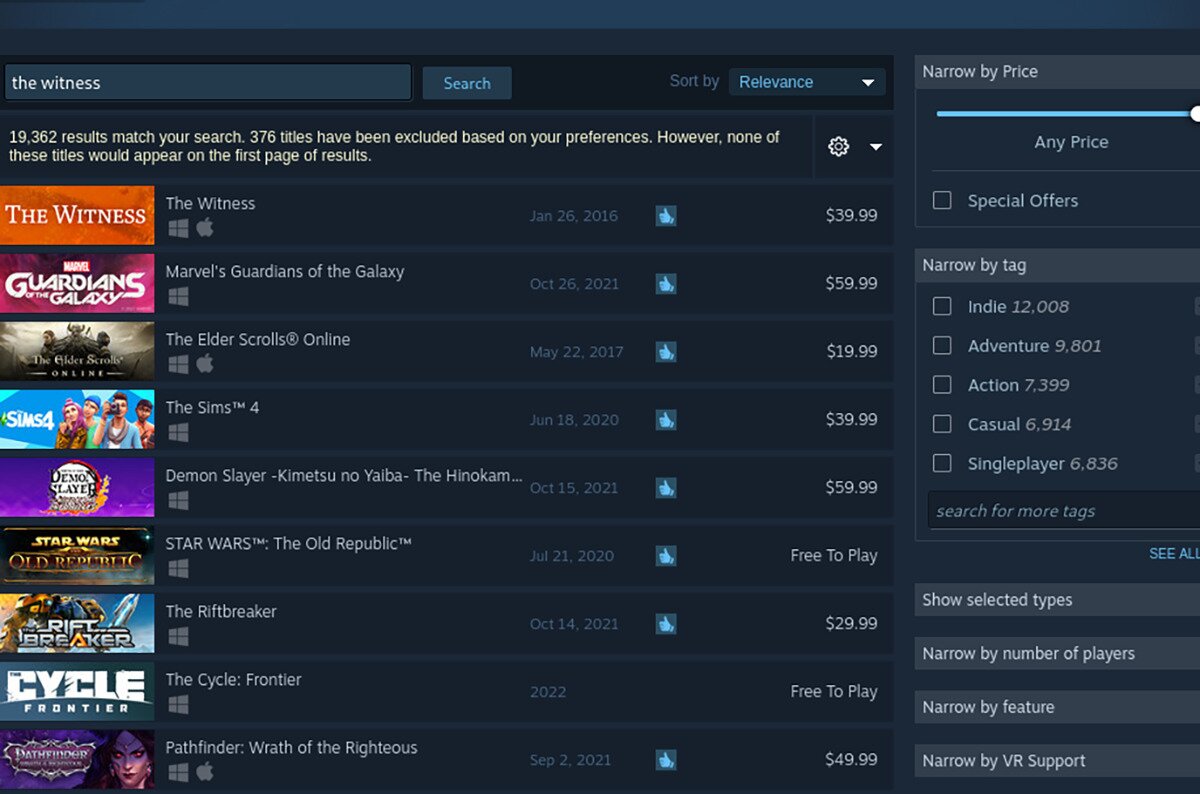Click review thumb for The Sims 4
This screenshot has height=794, width=1200.
666,419
